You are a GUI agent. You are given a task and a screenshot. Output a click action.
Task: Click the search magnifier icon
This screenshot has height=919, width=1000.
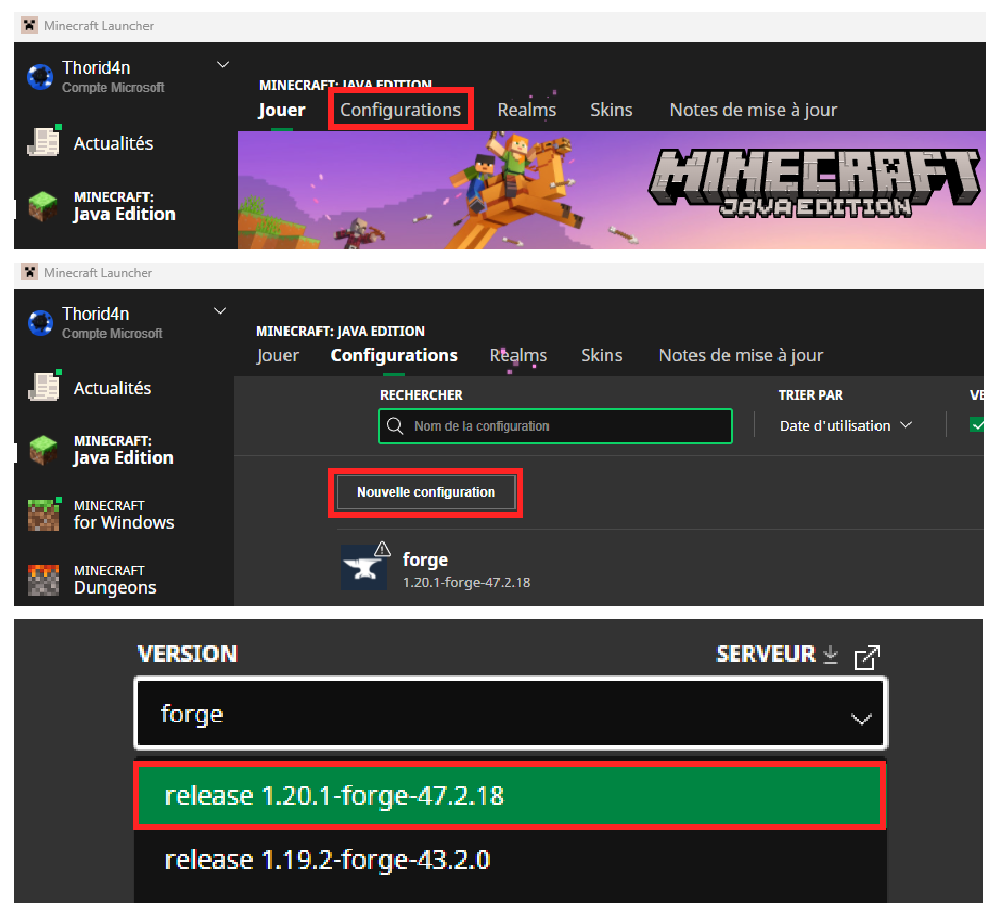click(395, 426)
